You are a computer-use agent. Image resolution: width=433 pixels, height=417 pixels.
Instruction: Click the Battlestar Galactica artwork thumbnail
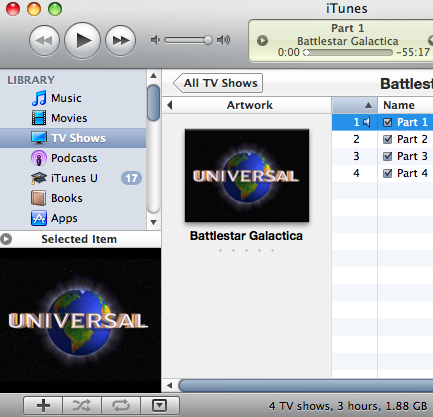point(247,176)
